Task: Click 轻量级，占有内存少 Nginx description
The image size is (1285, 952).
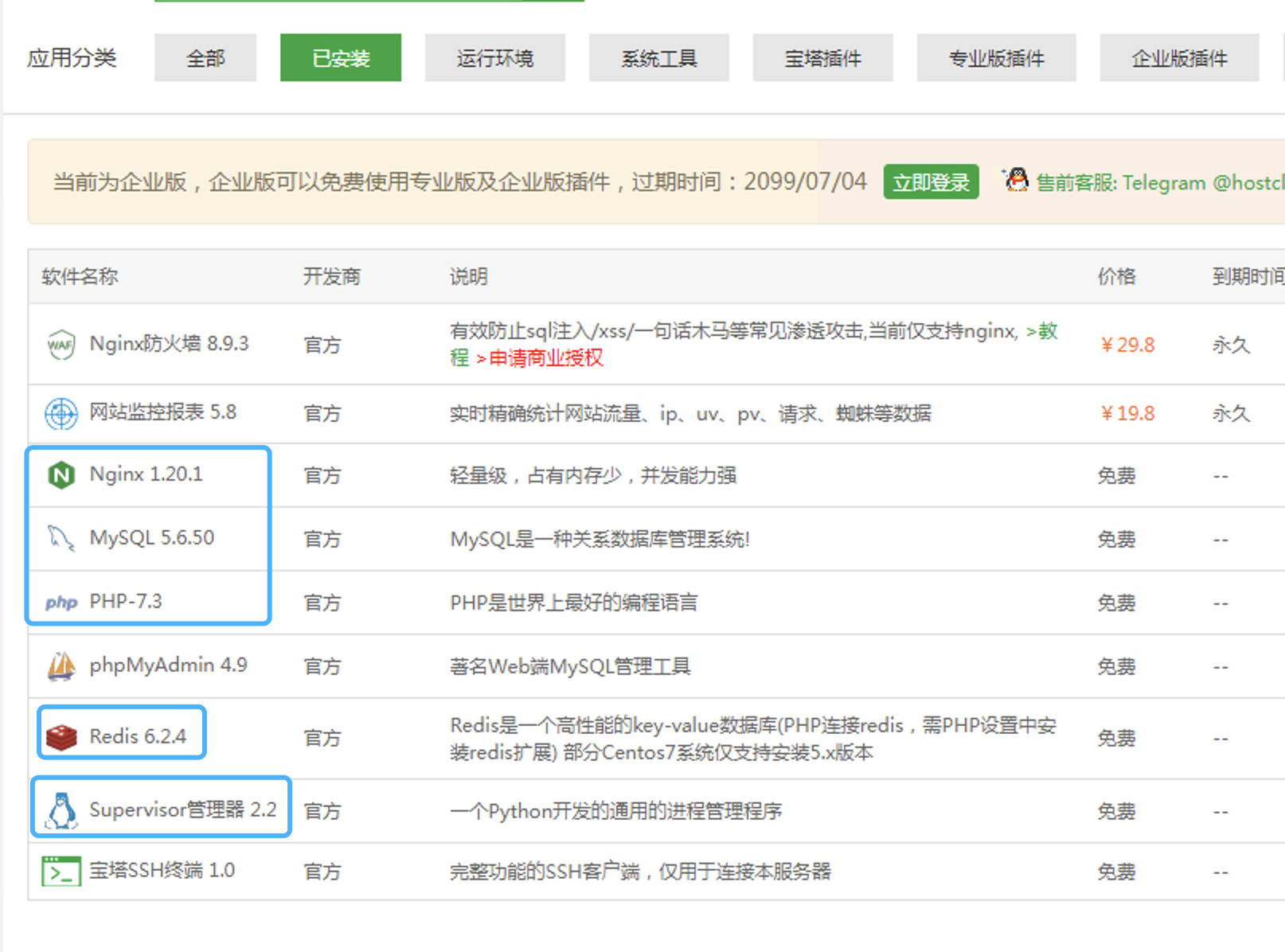Action: click(x=593, y=475)
